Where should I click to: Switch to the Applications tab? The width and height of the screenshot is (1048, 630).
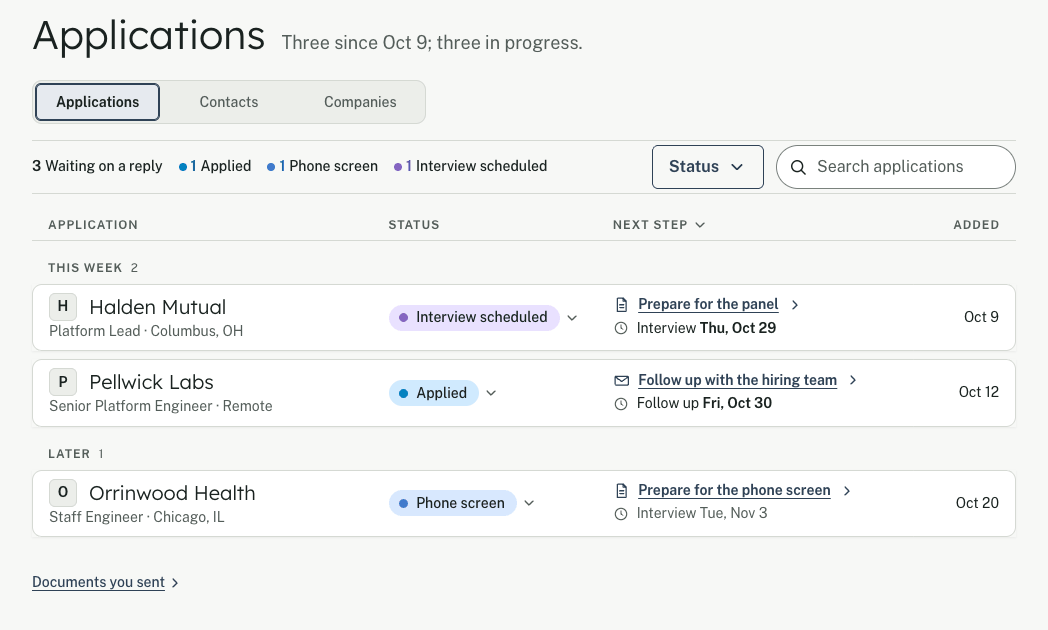click(x=98, y=102)
